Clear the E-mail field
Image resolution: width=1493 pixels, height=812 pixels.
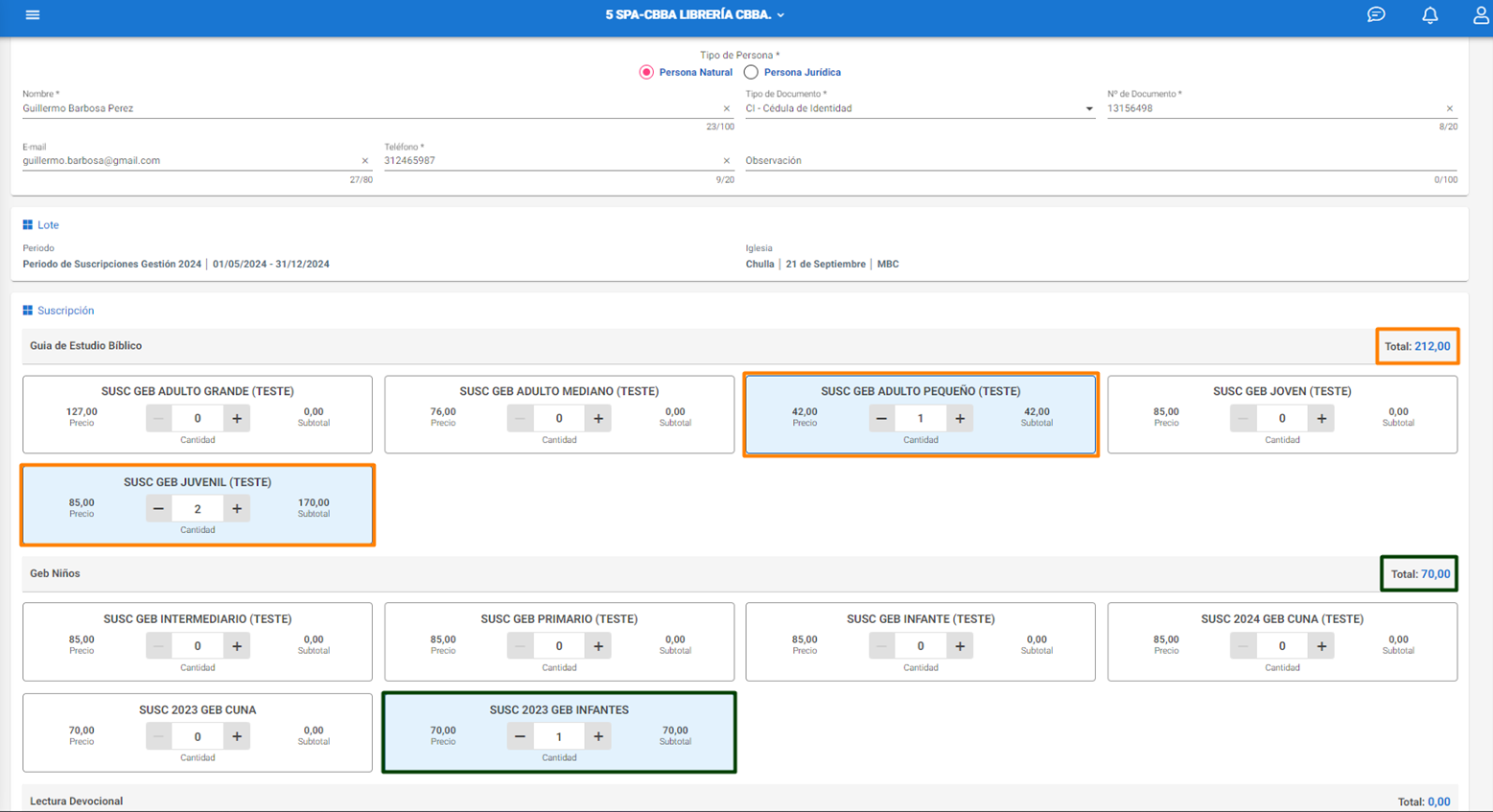(364, 161)
